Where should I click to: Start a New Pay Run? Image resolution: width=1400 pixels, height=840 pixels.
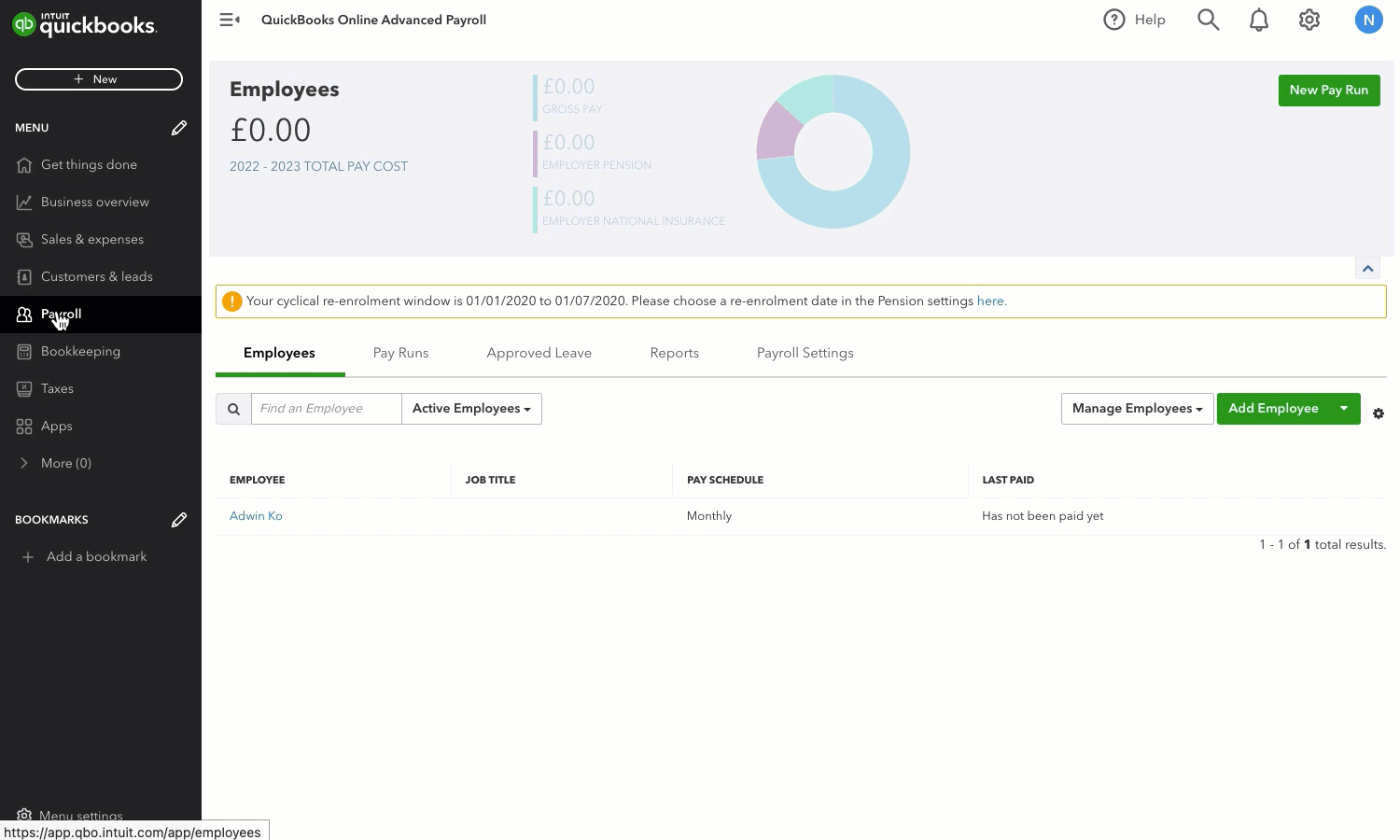click(1328, 91)
